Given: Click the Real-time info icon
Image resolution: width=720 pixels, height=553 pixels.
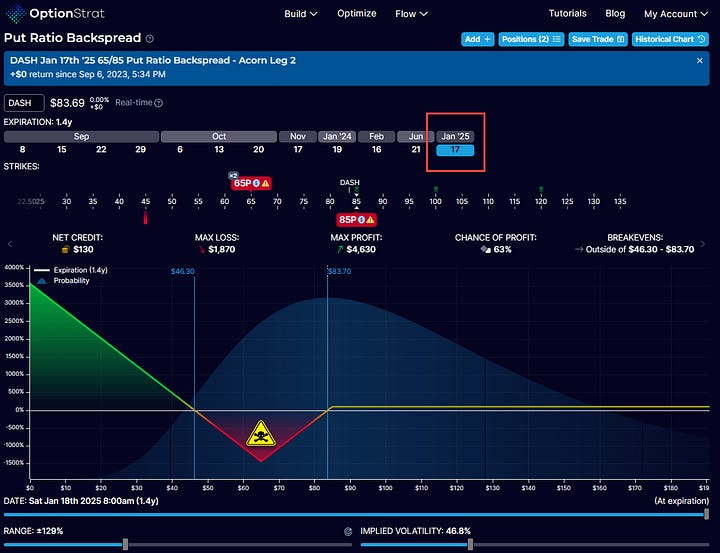Looking at the screenshot, I should click(158, 103).
